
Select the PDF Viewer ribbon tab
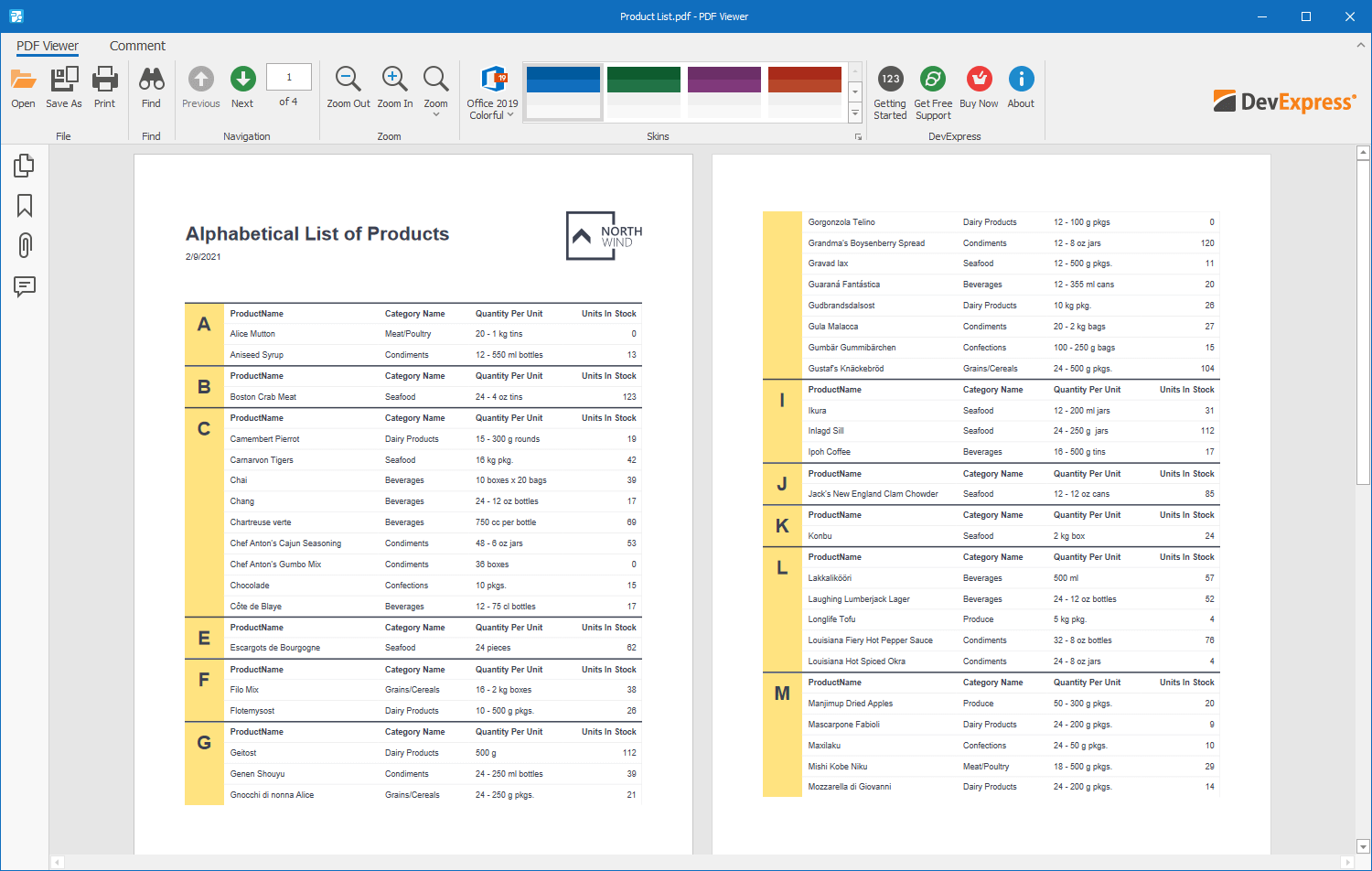pyautogui.click(x=47, y=46)
